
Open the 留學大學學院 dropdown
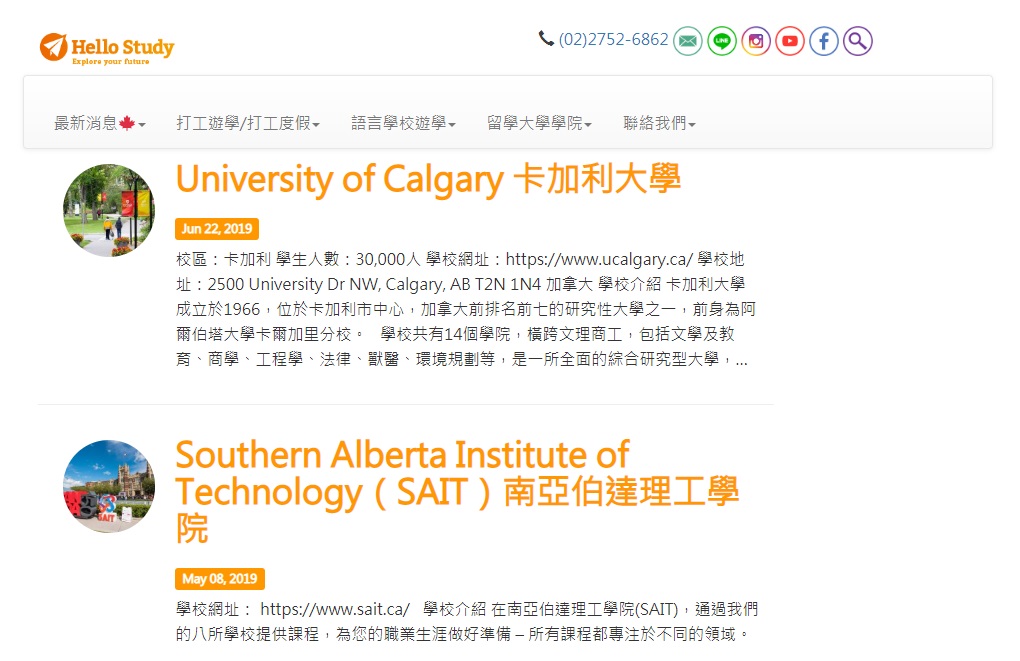(539, 123)
